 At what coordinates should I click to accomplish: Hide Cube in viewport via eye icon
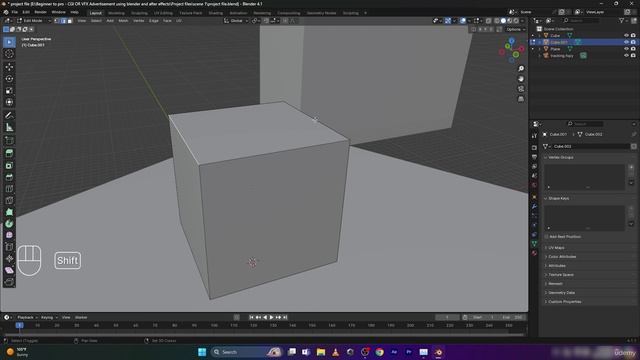(x=626, y=36)
